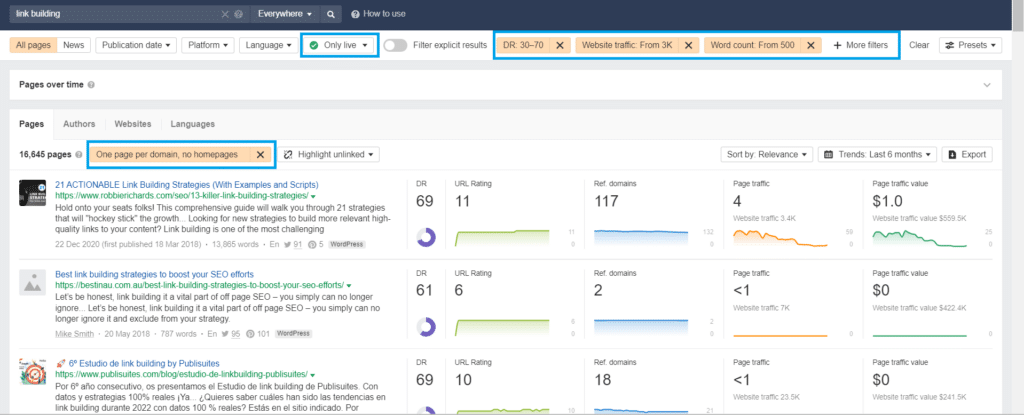The width and height of the screenshot is (1024, 415).
Task: Select the All pages option
Action: click(33, 45)
